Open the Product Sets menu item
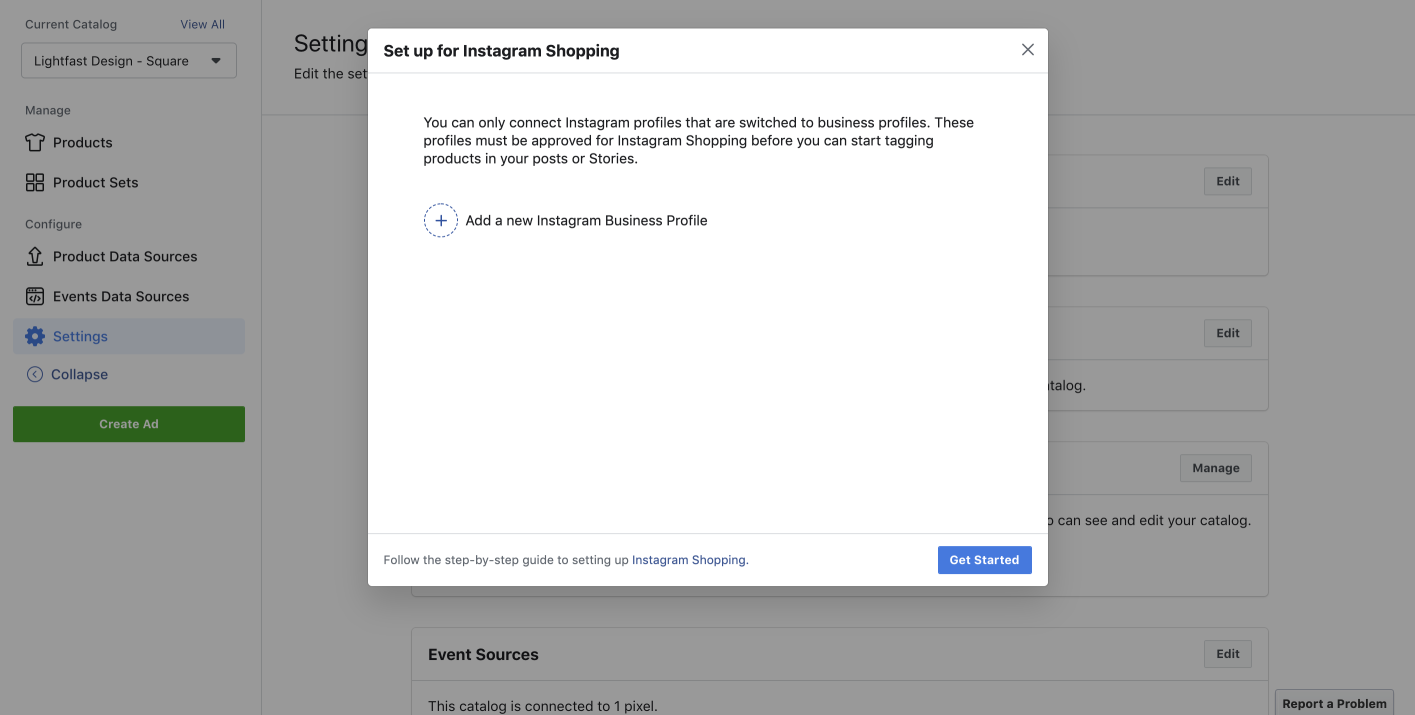1415x715 pixels. point(96,182)
